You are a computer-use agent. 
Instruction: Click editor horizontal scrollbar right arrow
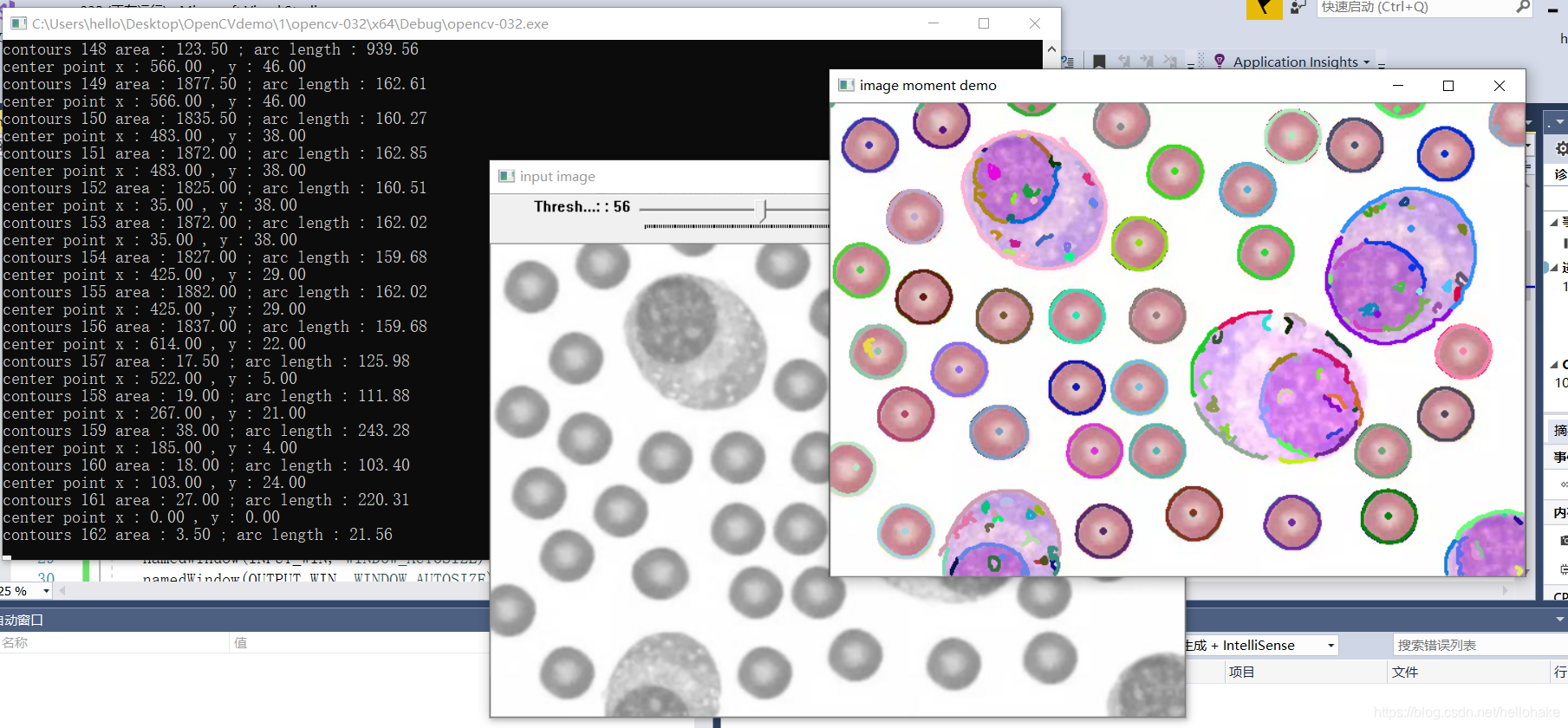(x=1506, y=590)
